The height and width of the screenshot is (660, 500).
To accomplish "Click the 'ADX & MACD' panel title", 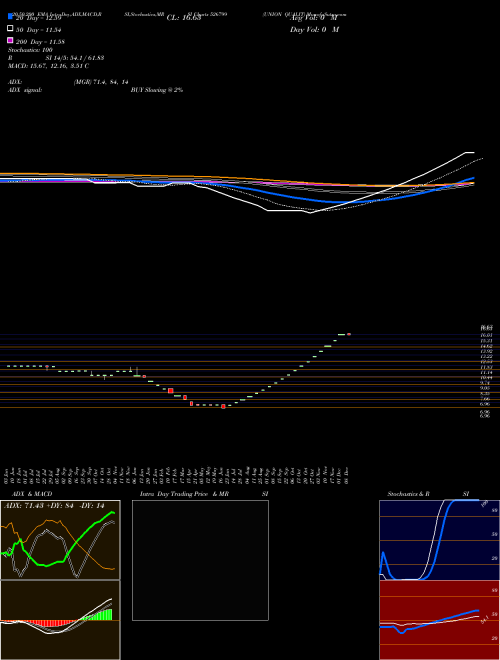I will (32, 494).
